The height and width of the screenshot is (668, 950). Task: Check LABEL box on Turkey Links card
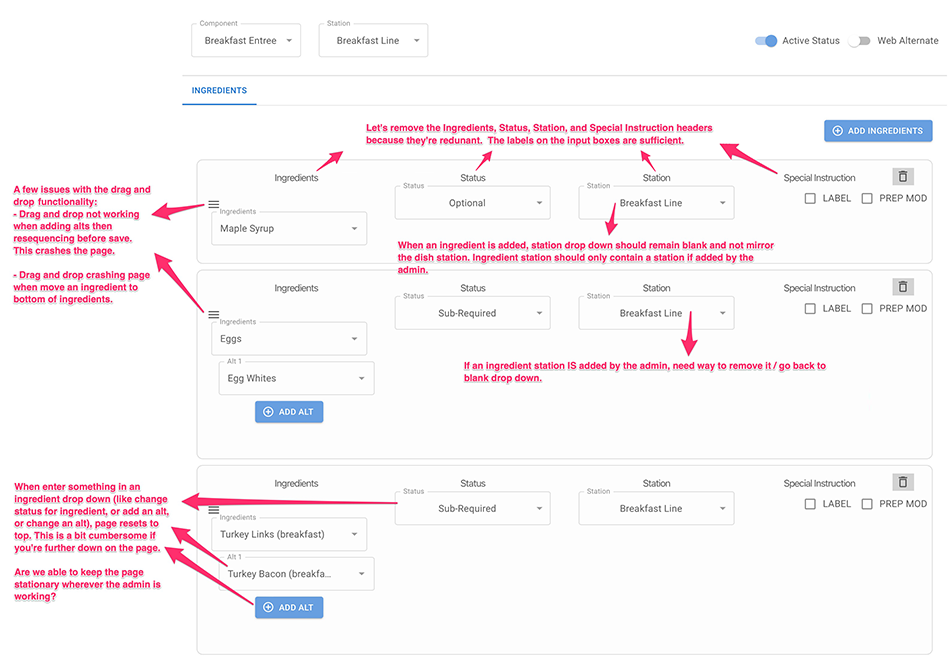pyautogui.click(x=810, y=504)
